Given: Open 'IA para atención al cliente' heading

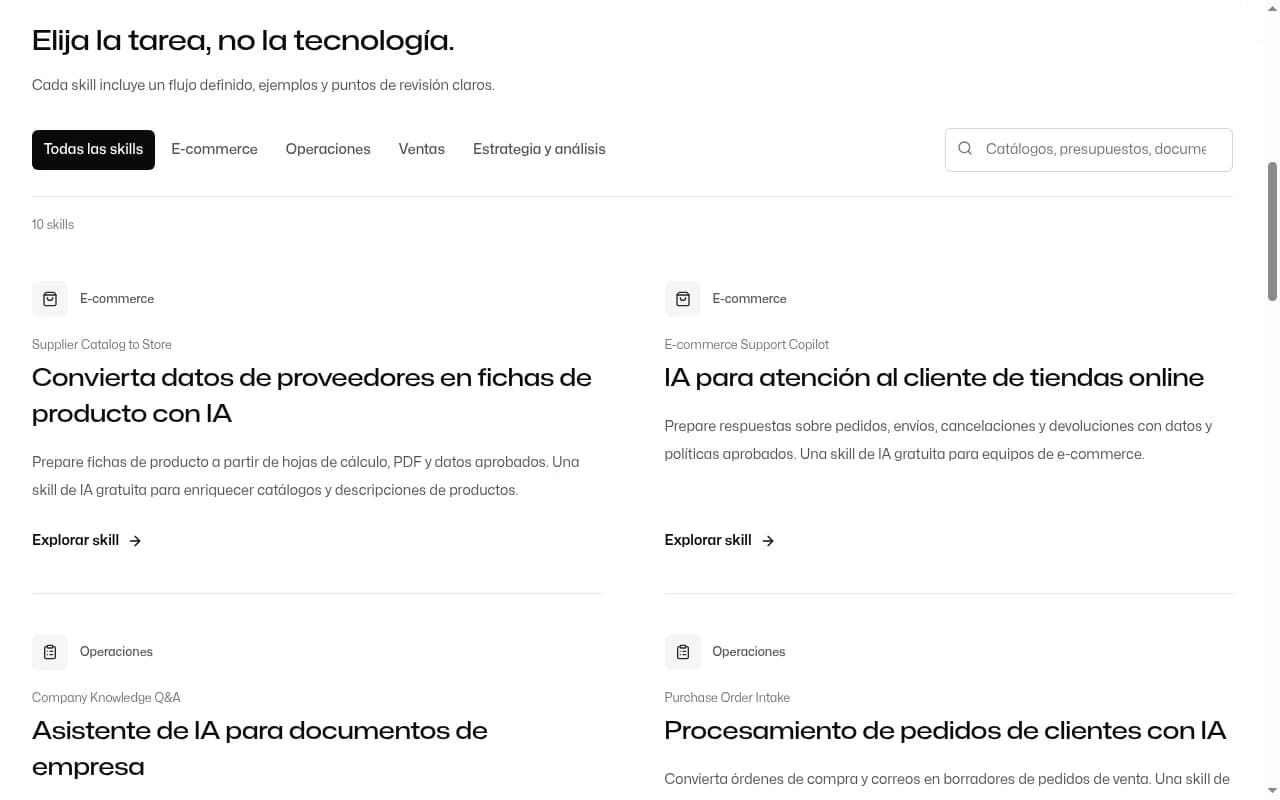Looking at the screenshot, I should pos(934,378).
